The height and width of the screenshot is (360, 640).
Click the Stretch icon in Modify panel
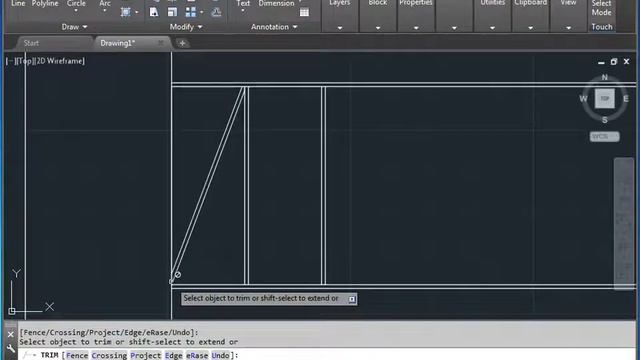pos(154,12)
